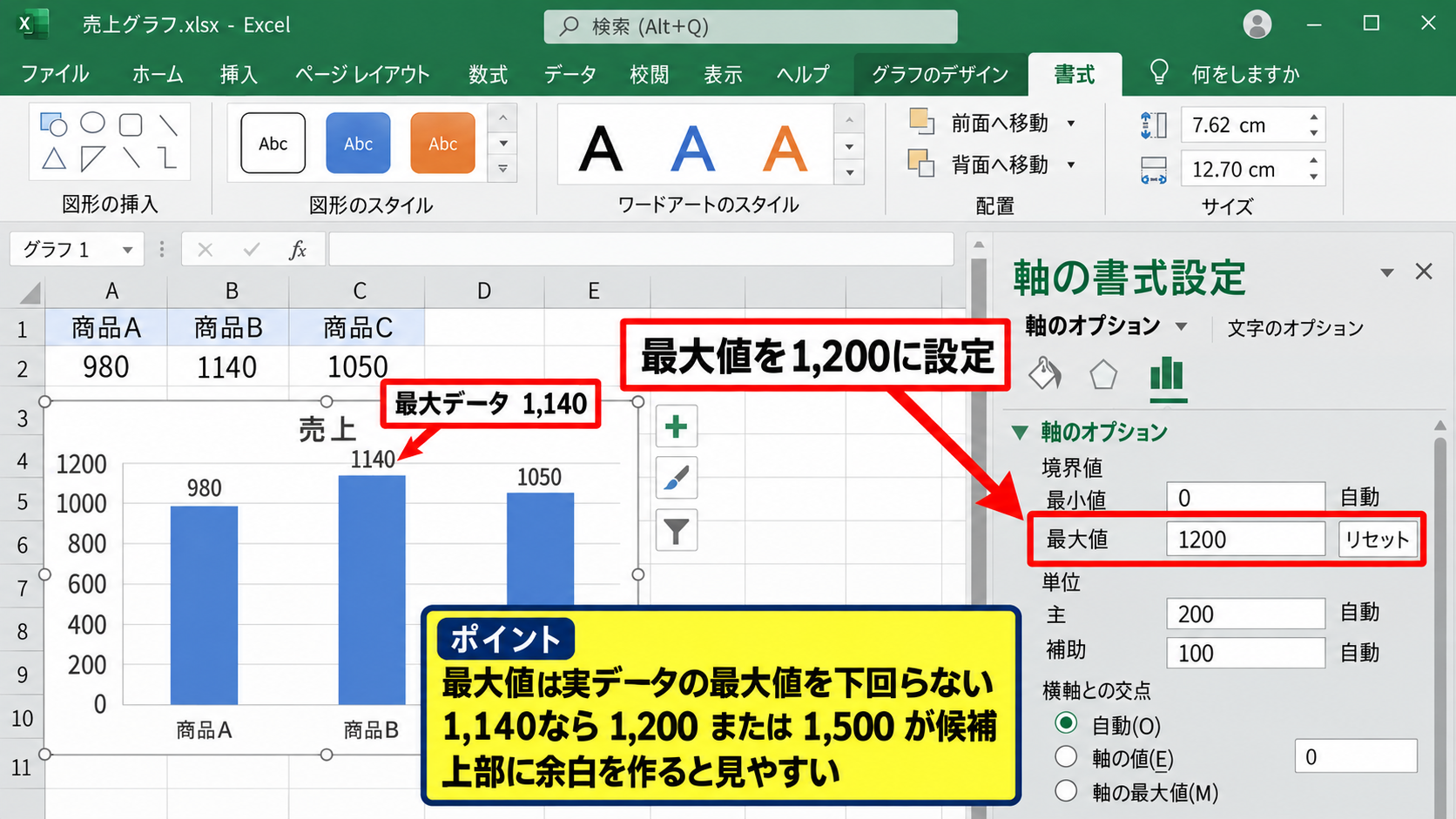The width and height of the screenshot is (1456, 819).
Task: Open the 挿入 ribbon tab
Action: click(239, 74)
